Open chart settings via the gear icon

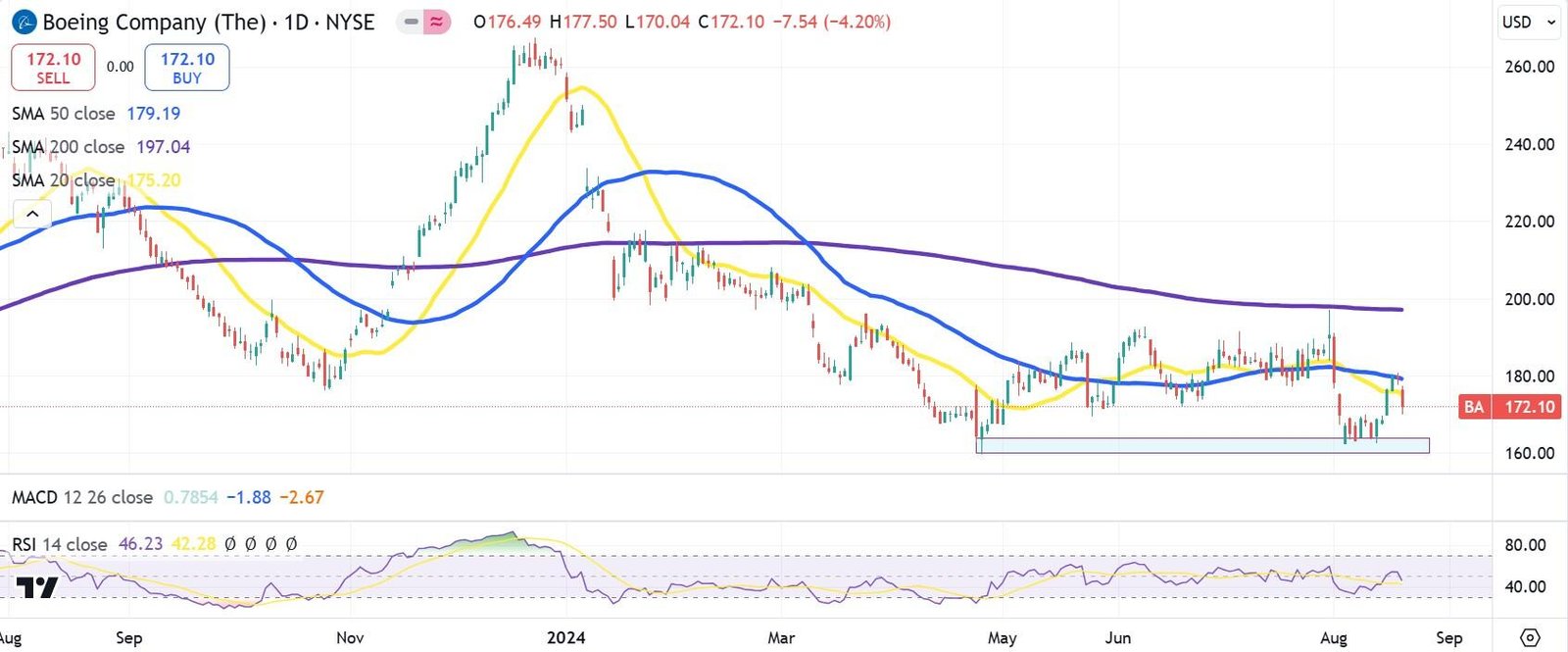pyautogui.click(x=1530, y=637)
